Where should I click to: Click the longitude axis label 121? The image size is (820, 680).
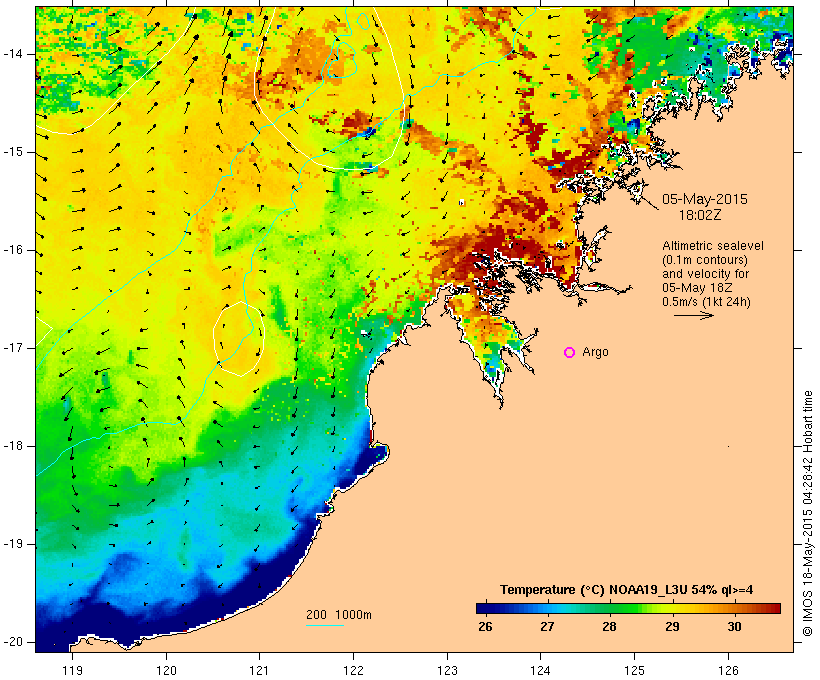pyautogui.click(x=259, y=670)
